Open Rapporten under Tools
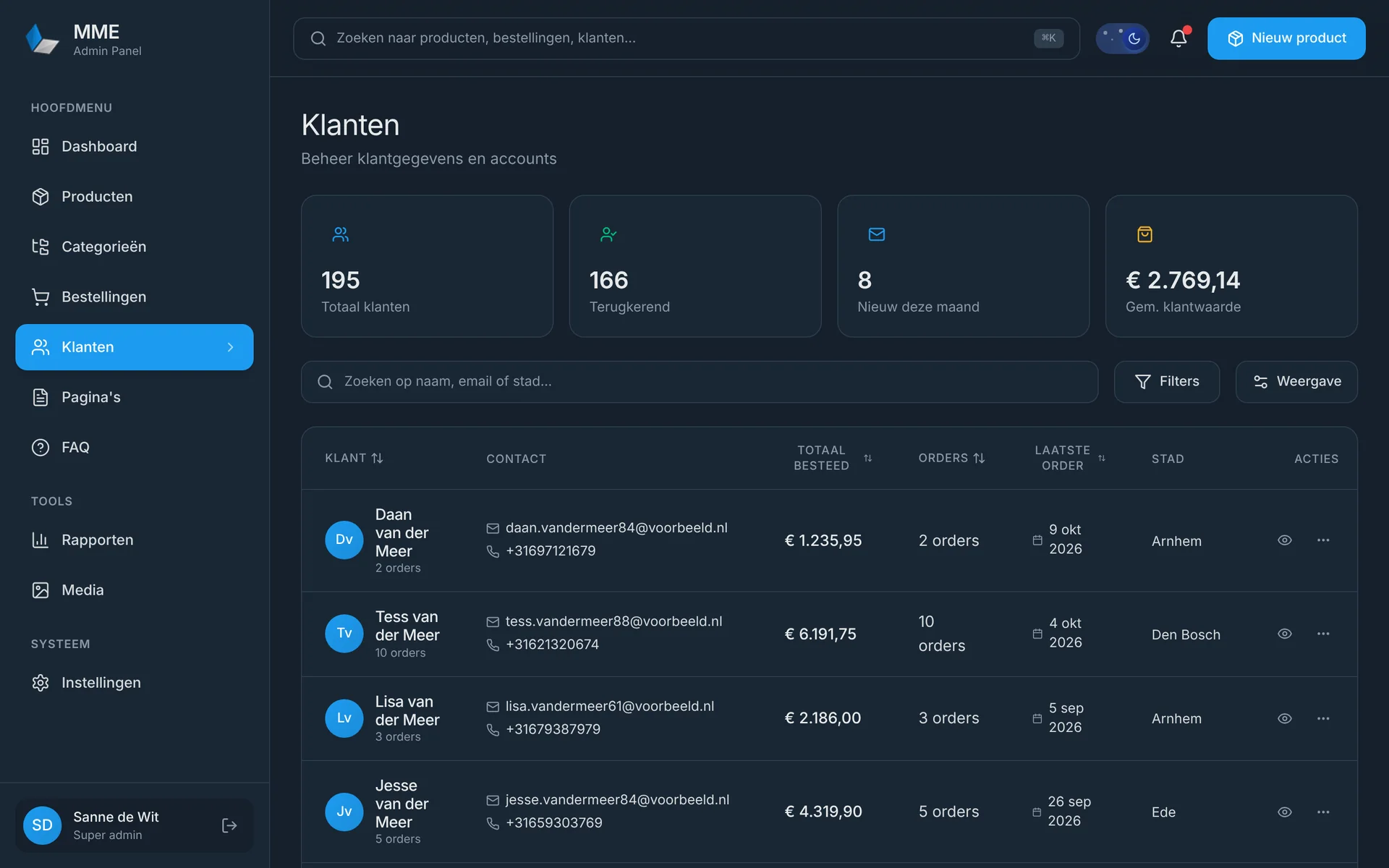 135,540
